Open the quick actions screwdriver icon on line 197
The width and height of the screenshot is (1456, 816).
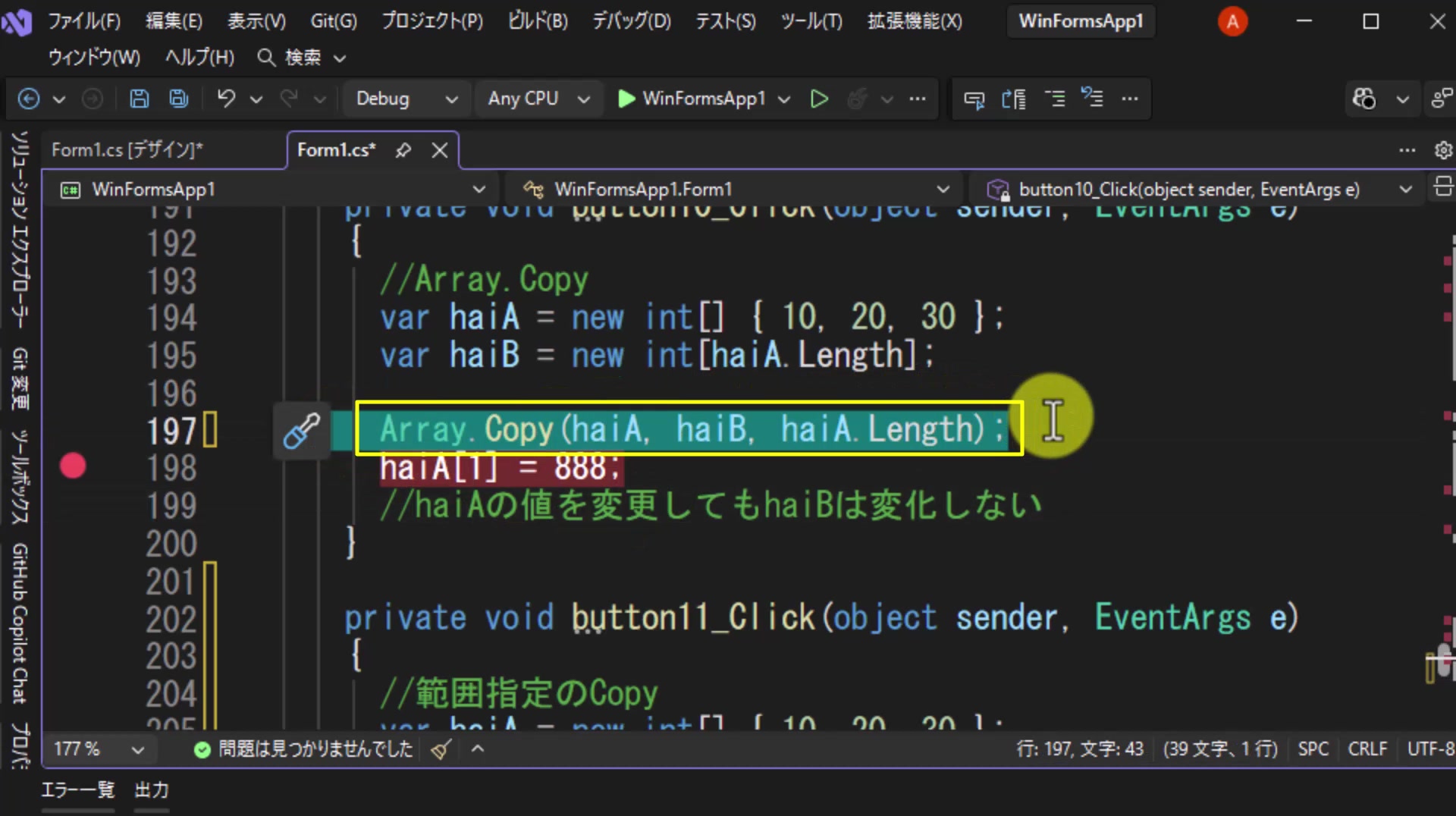302,431
